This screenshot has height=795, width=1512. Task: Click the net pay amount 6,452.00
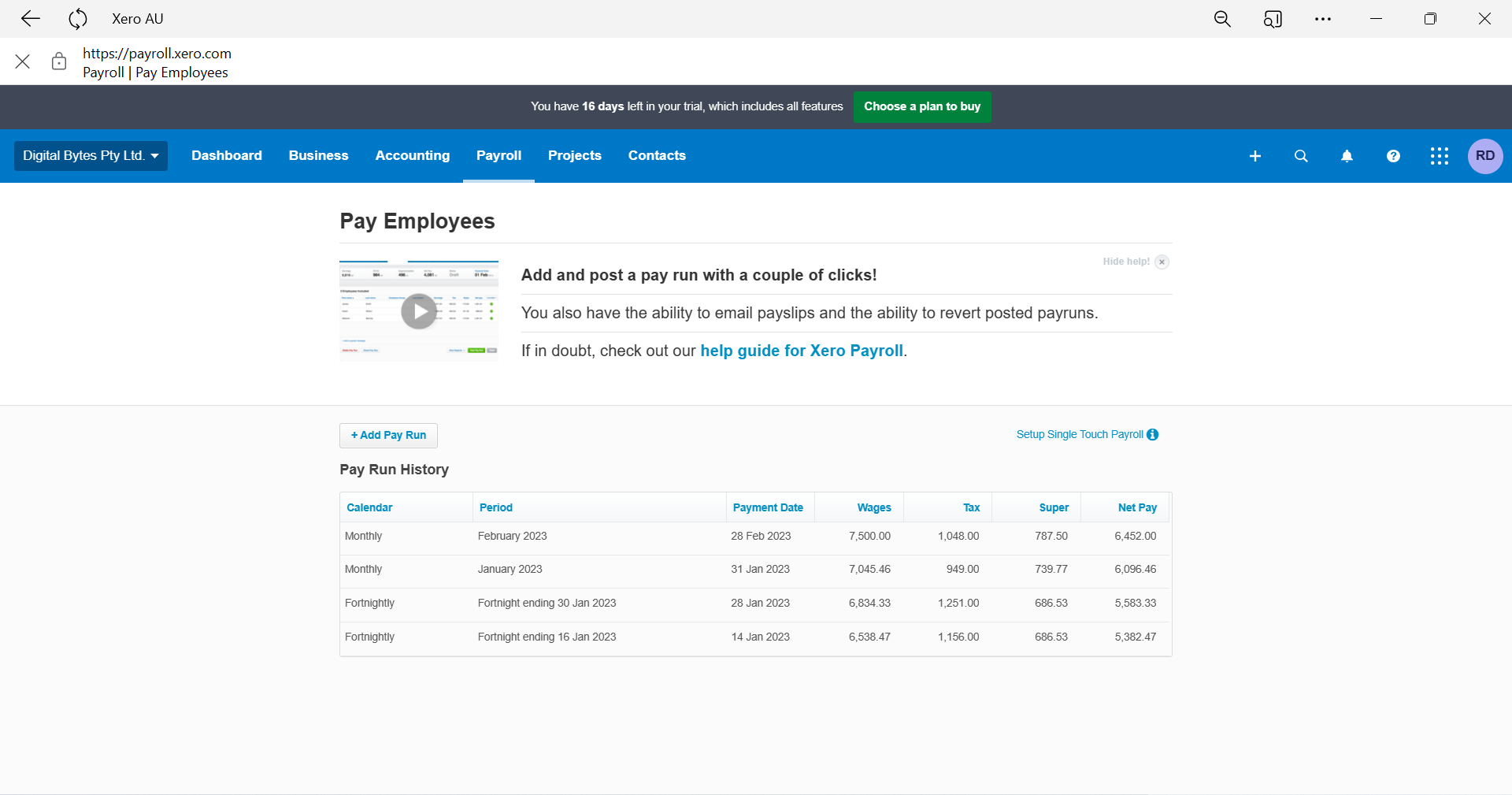(1136, 536)
